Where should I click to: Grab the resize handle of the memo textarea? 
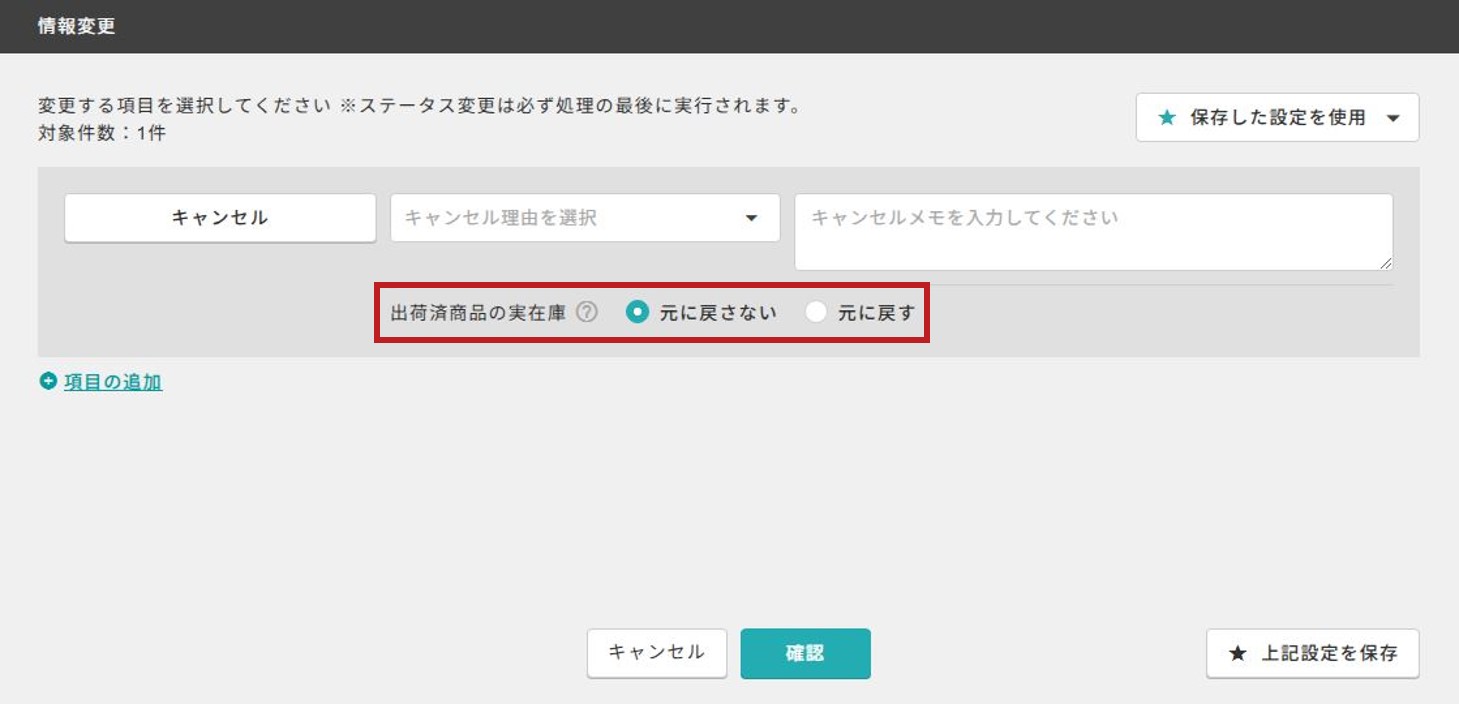pyautogui.click(x=1385, y=262)
